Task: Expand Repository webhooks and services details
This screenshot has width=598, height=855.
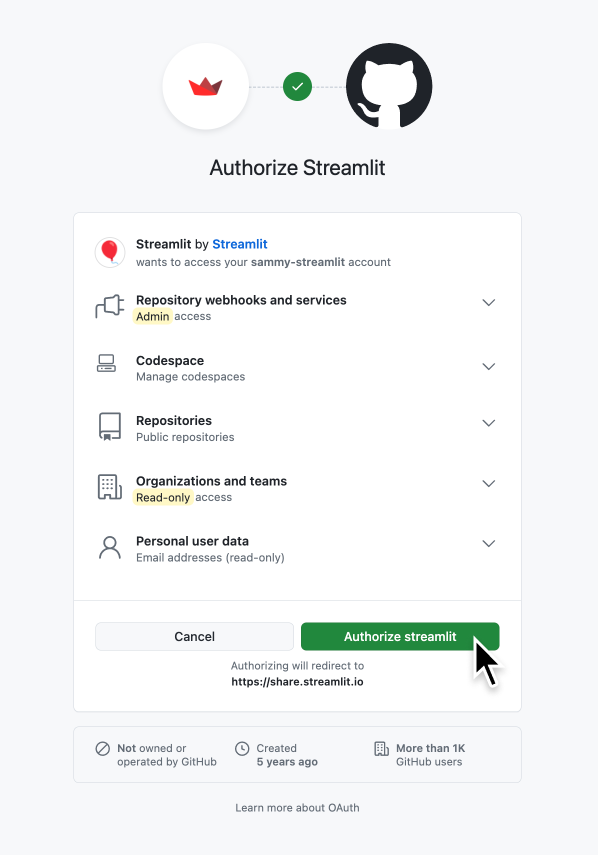Action: pos(489,302)
